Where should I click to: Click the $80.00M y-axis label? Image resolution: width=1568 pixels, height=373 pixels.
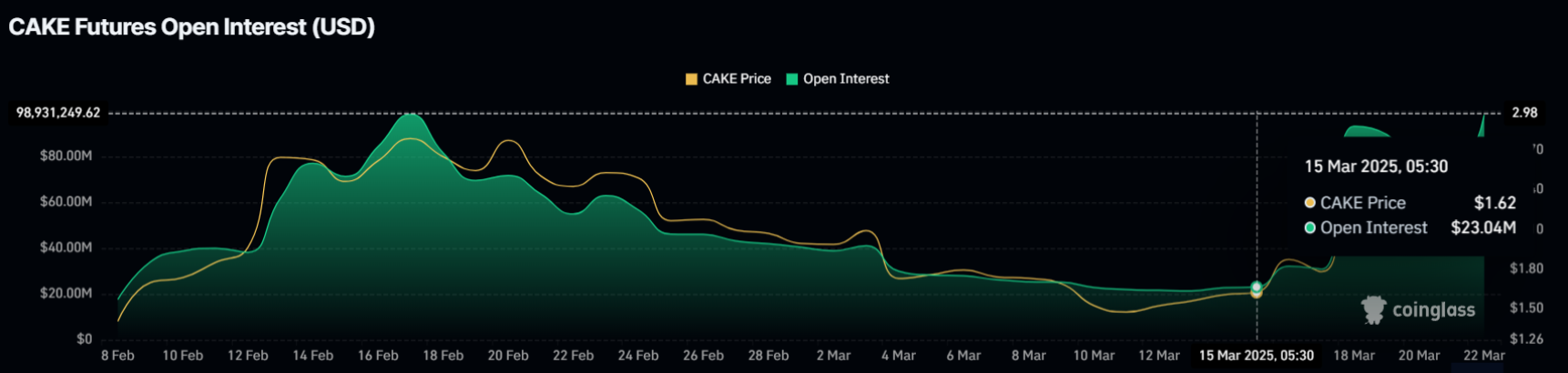[66, 156]
